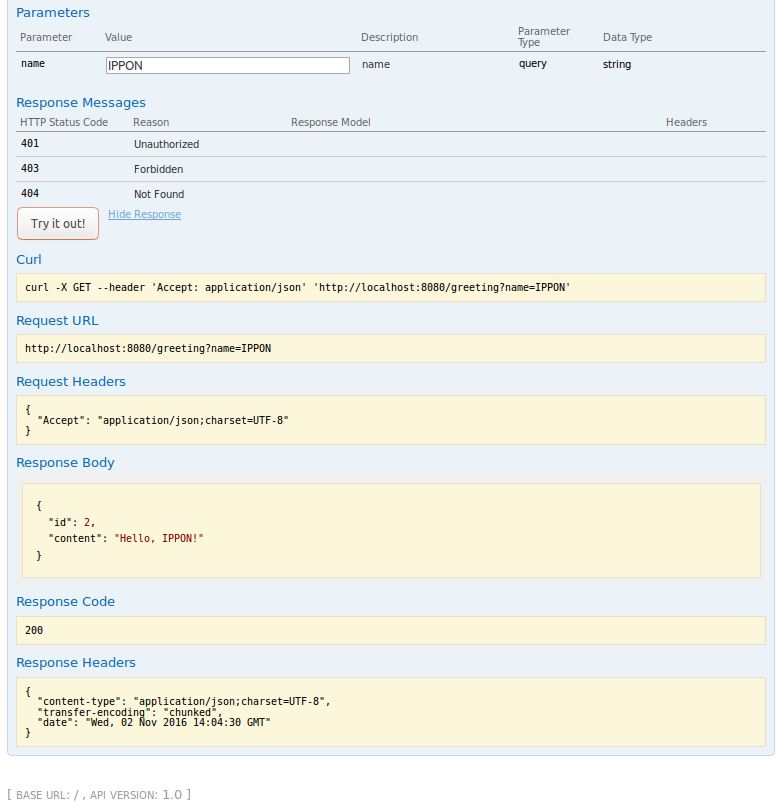Screen dimensions: 784x801
Task: Click the HTTP Status Code column header
Action: 64,122
